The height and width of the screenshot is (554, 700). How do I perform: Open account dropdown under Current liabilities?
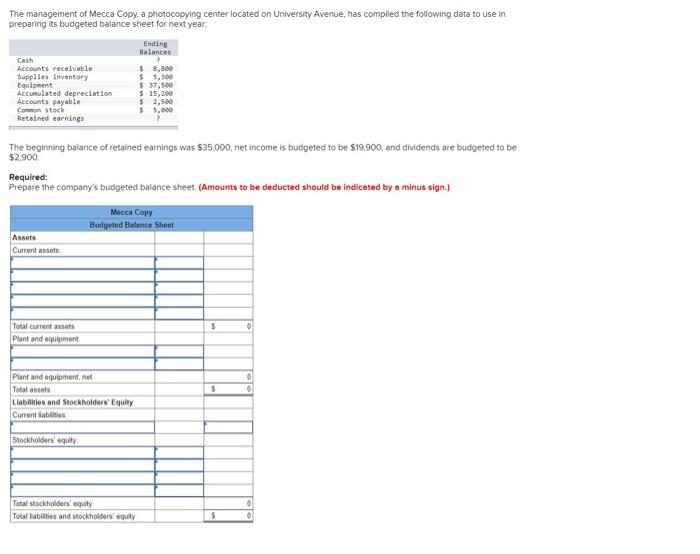(x=83, y=427)
